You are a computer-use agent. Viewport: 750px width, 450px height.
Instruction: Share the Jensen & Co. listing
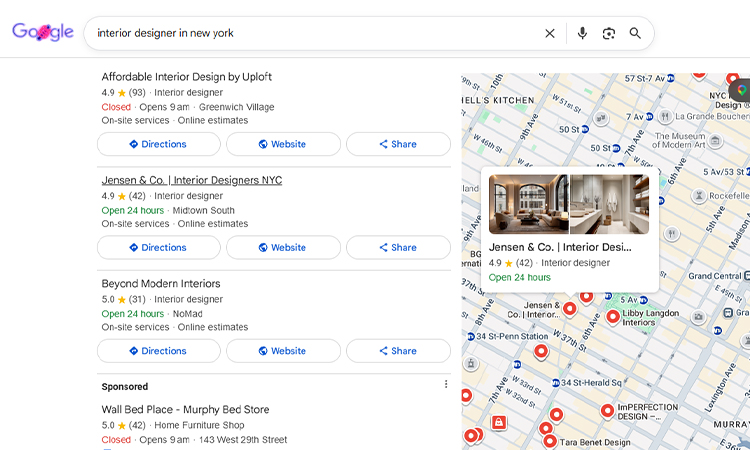pyautogui.click(x=398, y=247)
